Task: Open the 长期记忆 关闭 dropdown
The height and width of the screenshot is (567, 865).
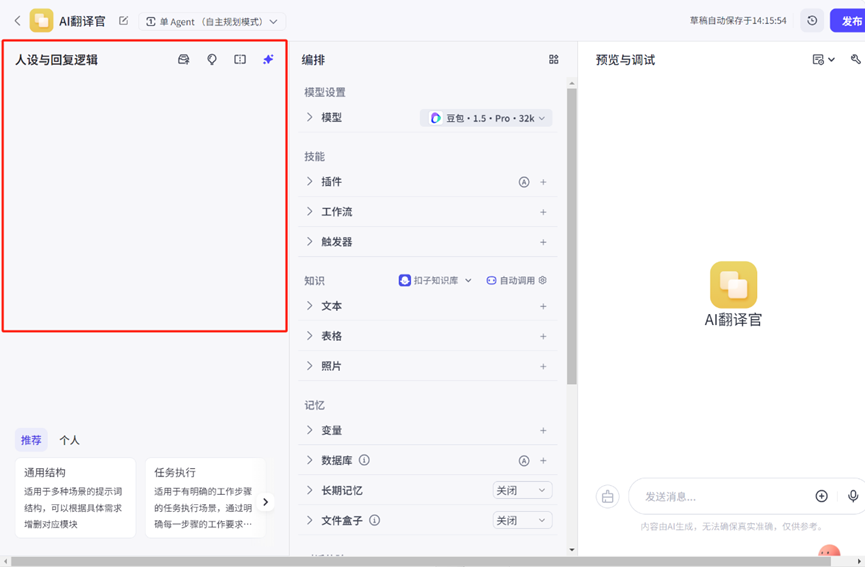Action: (522, 490)
